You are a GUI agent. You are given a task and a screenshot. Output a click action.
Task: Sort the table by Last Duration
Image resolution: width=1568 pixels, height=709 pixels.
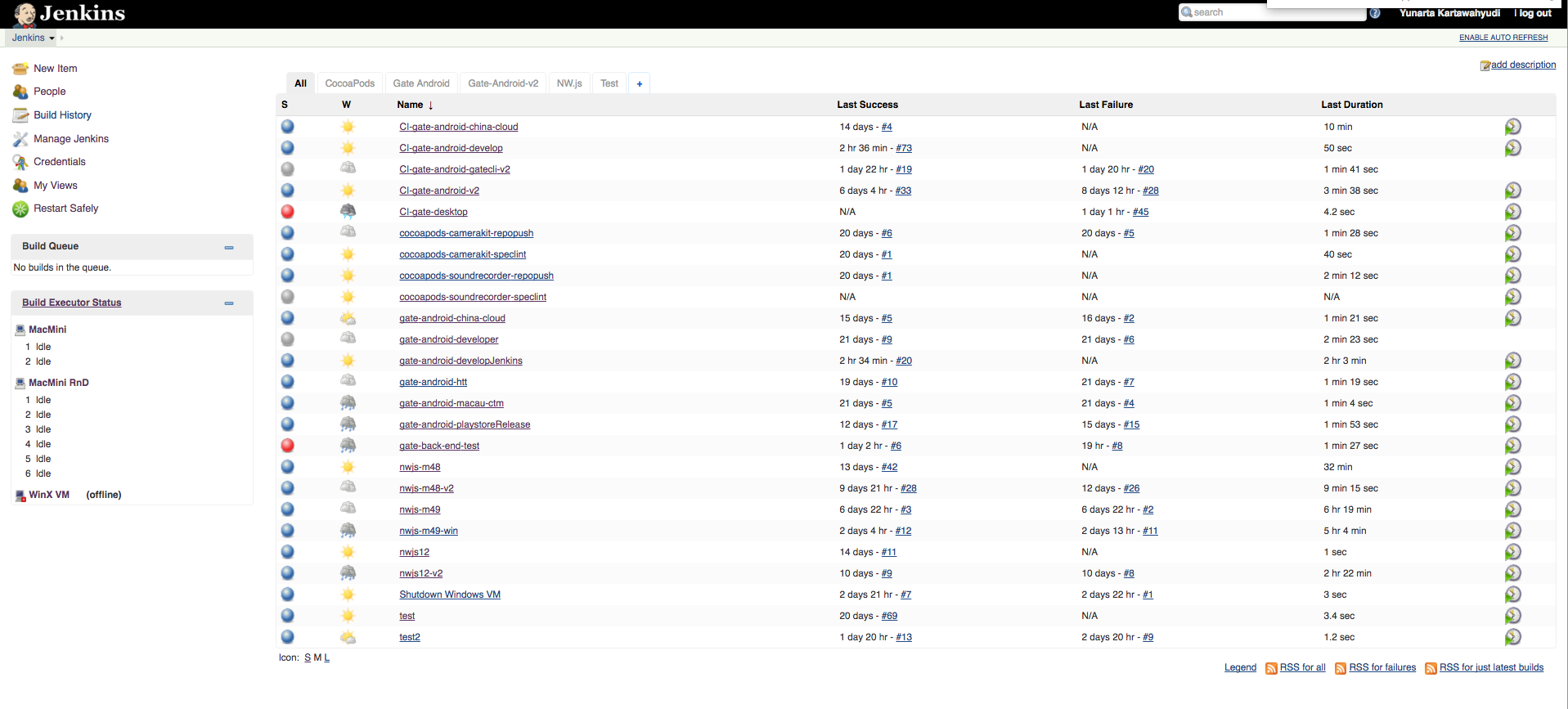(x=1351, y=105)
